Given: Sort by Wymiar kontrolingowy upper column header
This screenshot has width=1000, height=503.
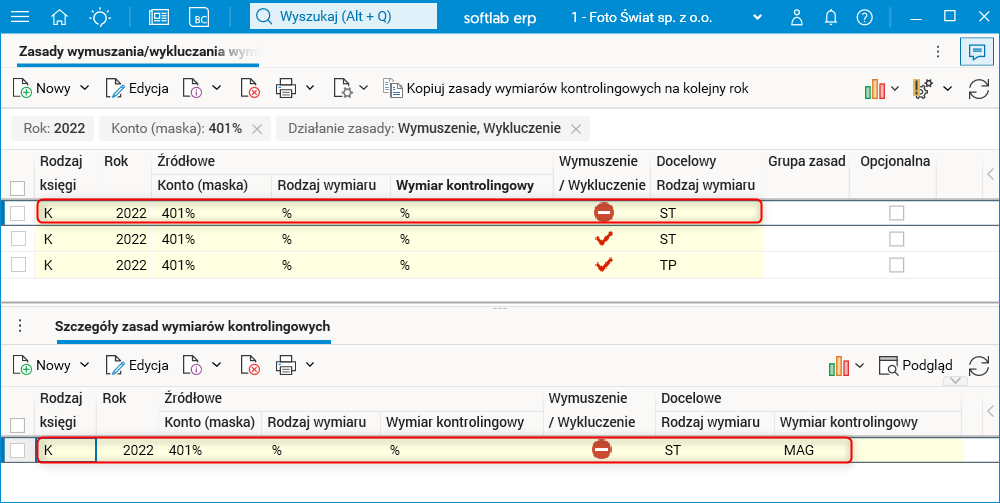Looking at the screenshot, I should click(464, 186).
